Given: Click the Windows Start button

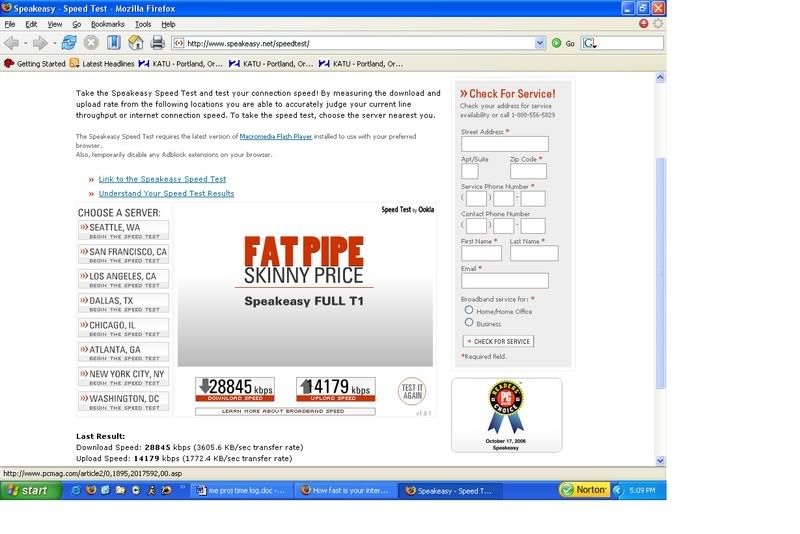Looking at the screenshot, I should (30, 490).
